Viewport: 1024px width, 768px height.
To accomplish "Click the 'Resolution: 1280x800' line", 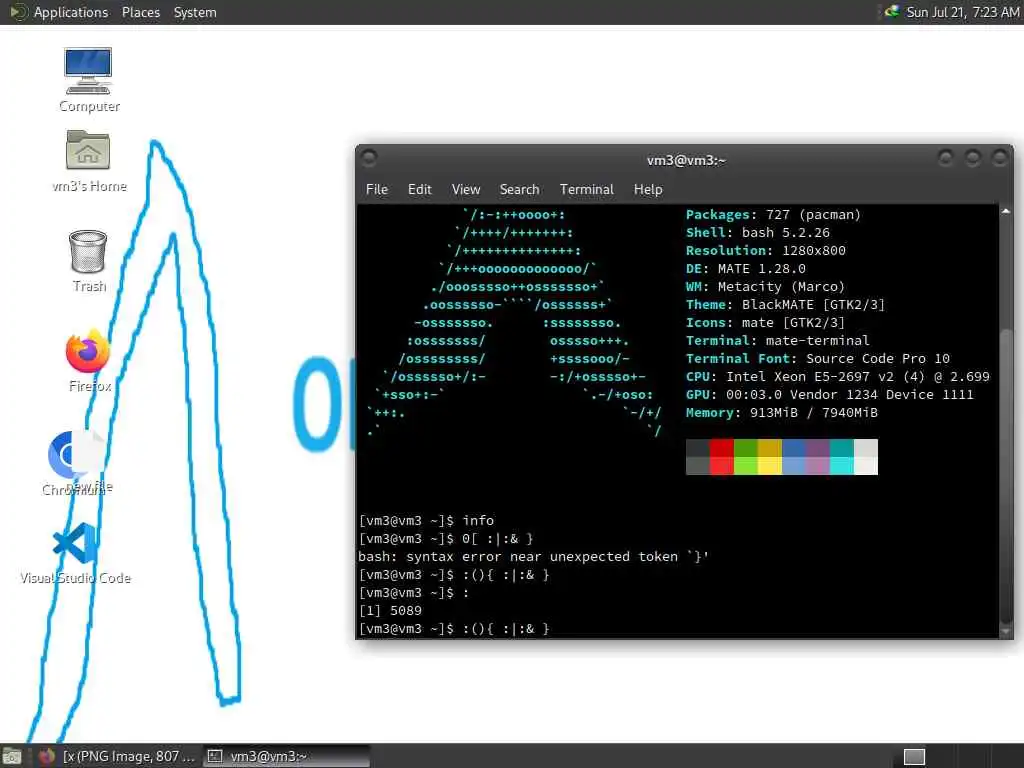I will (765, 250).
